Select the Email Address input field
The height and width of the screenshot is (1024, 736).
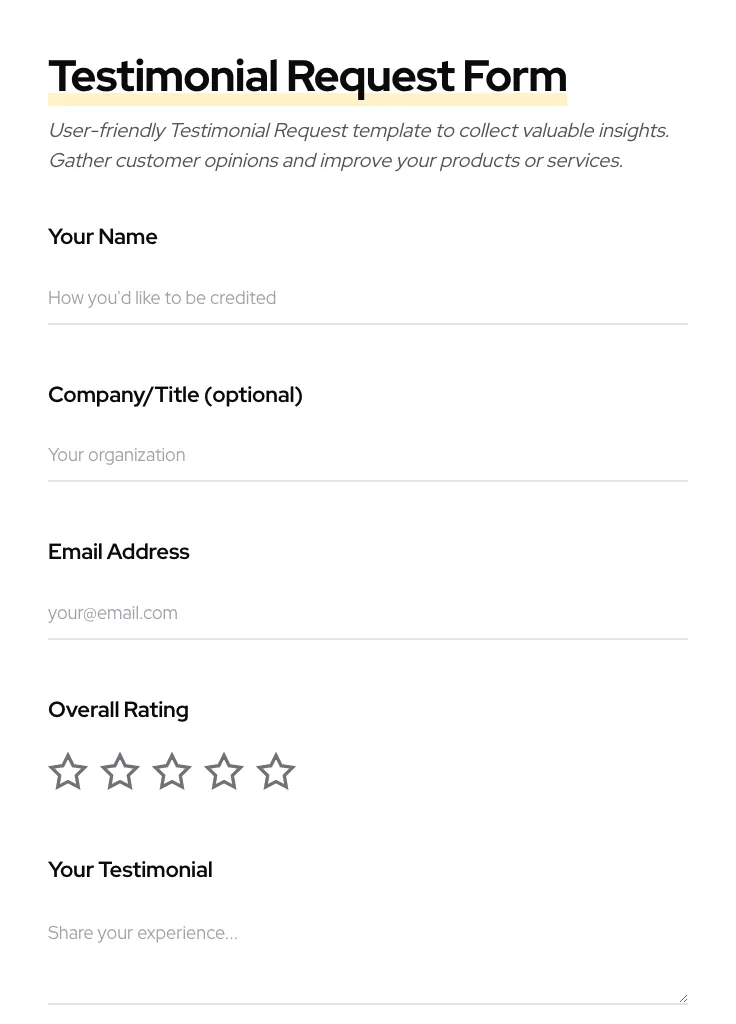368,613
